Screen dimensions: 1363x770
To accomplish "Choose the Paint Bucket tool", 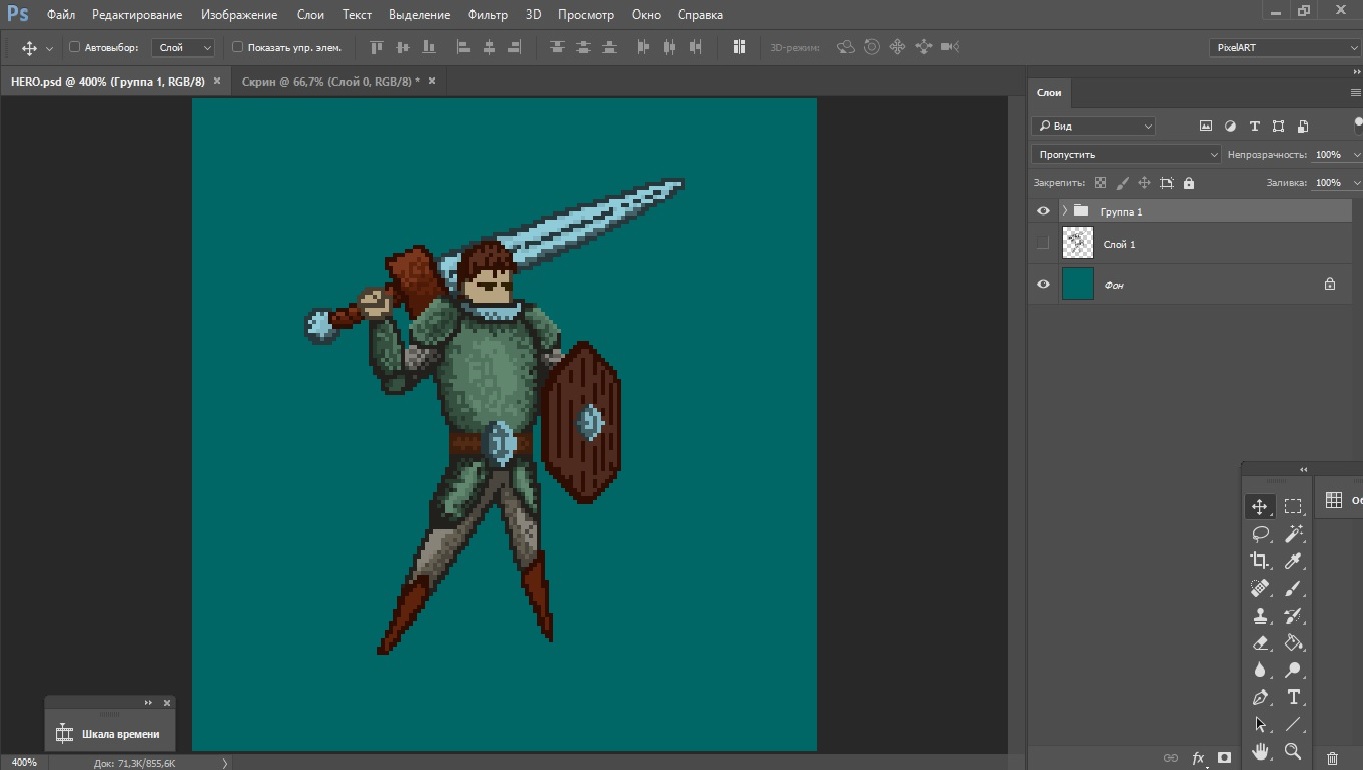I will click(1293, 643).
